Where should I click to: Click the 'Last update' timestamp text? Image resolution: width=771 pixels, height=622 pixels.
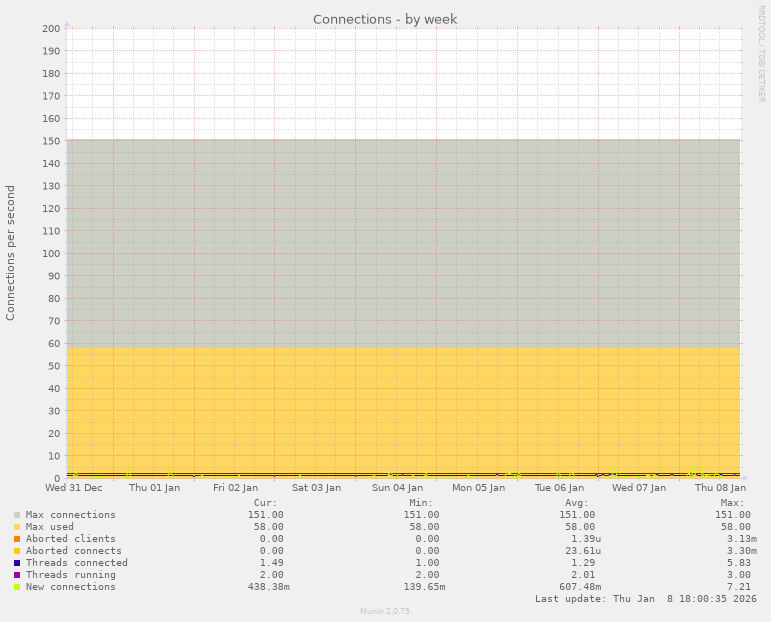click(x=646, y=599)
